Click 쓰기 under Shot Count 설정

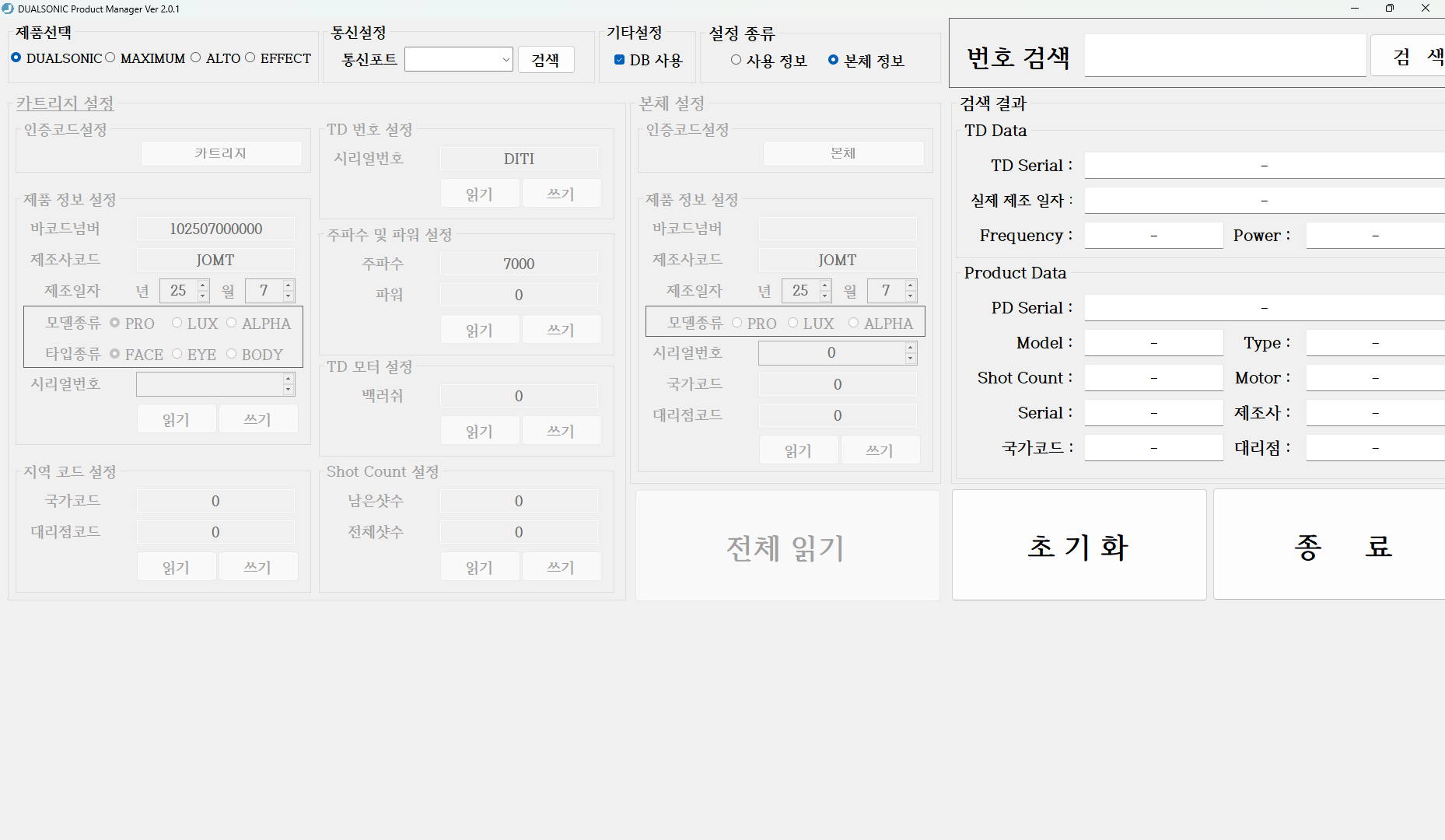click(x=562, y=566)
